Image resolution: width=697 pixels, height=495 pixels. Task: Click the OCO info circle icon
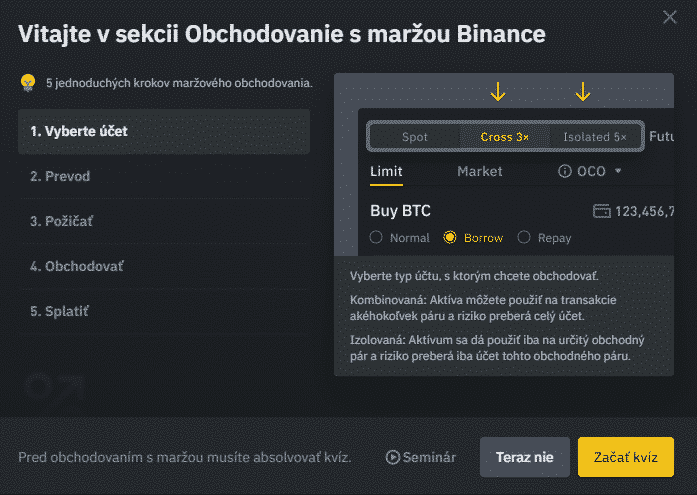pos(565,171)
